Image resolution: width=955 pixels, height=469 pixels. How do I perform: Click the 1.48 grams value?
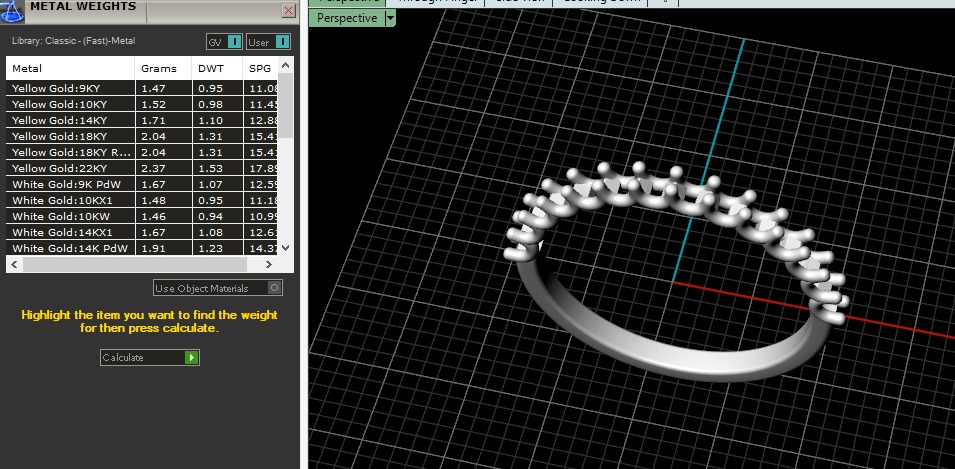coord(153,200)
